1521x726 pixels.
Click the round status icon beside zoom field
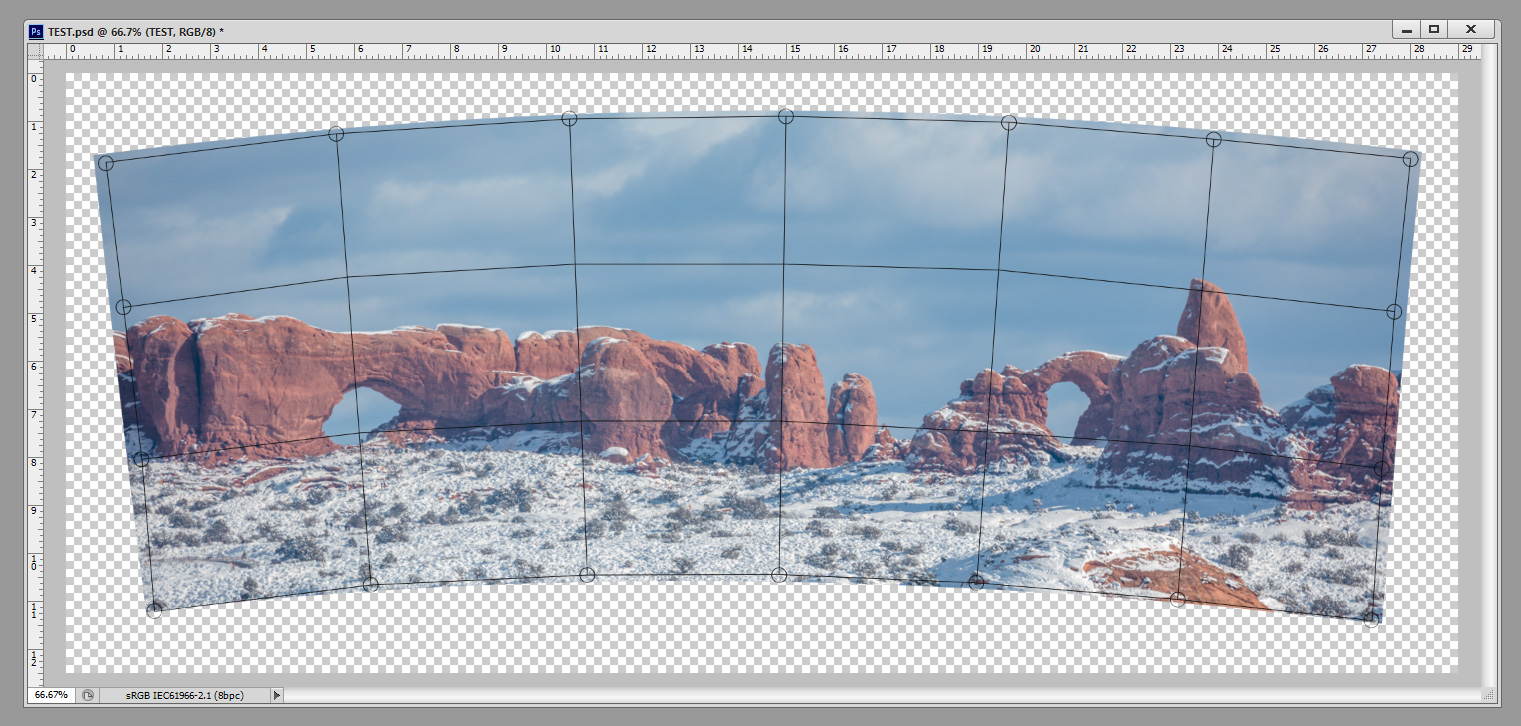(x=88, y=695)
